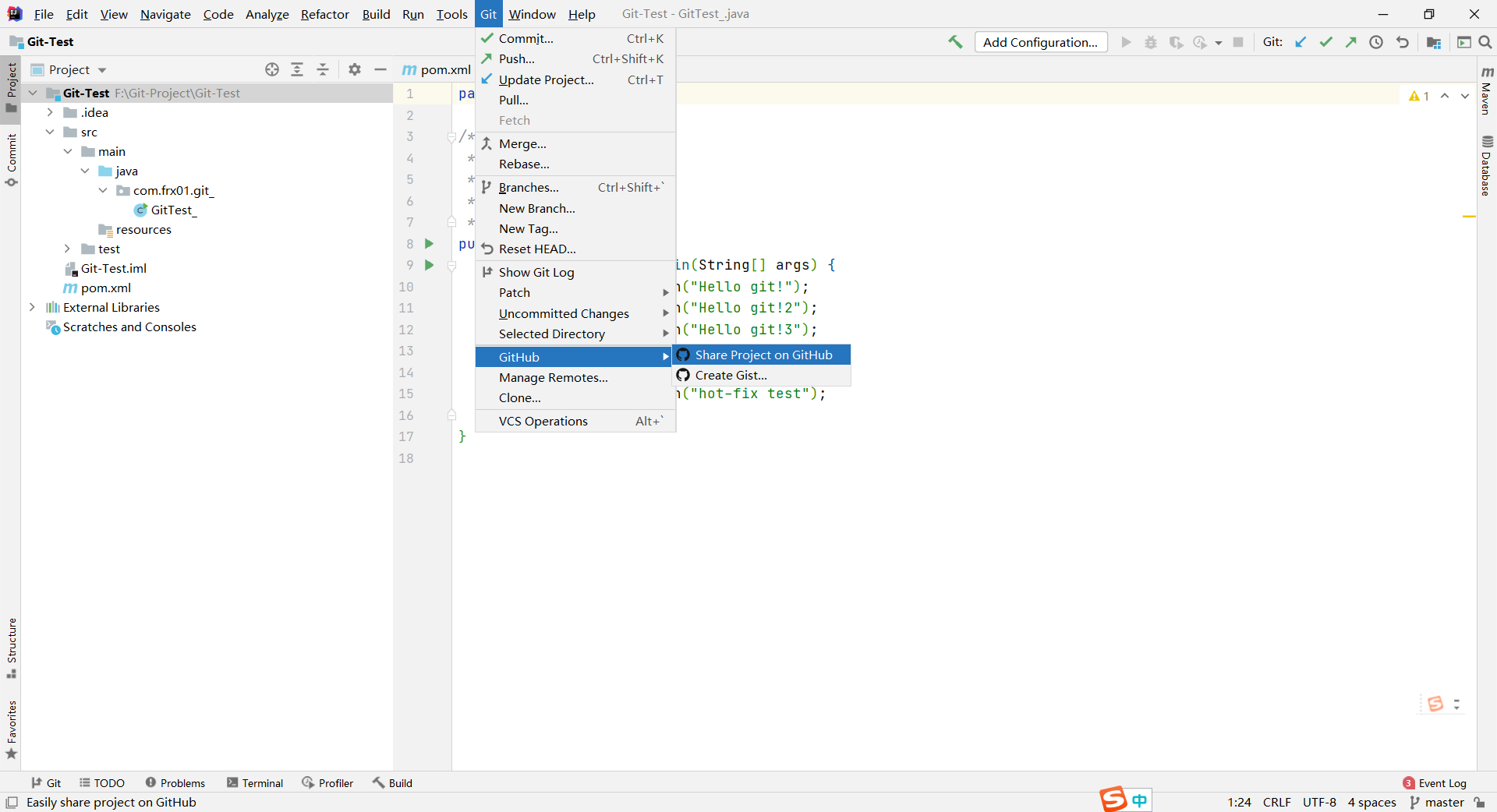Hide the Project panel with minus icon
1497x812 pixels.
click(380, 69)
